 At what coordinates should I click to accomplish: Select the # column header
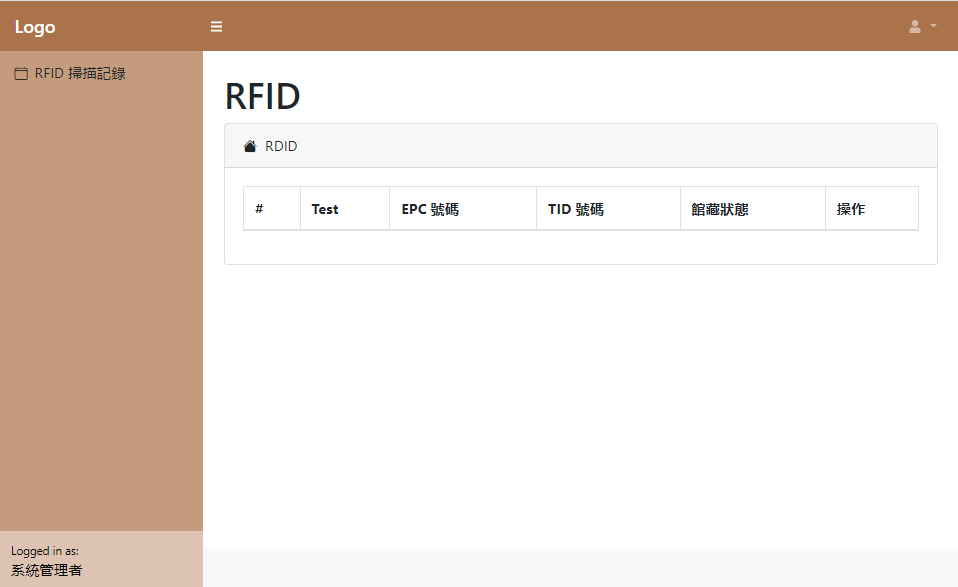coord(272,208)
